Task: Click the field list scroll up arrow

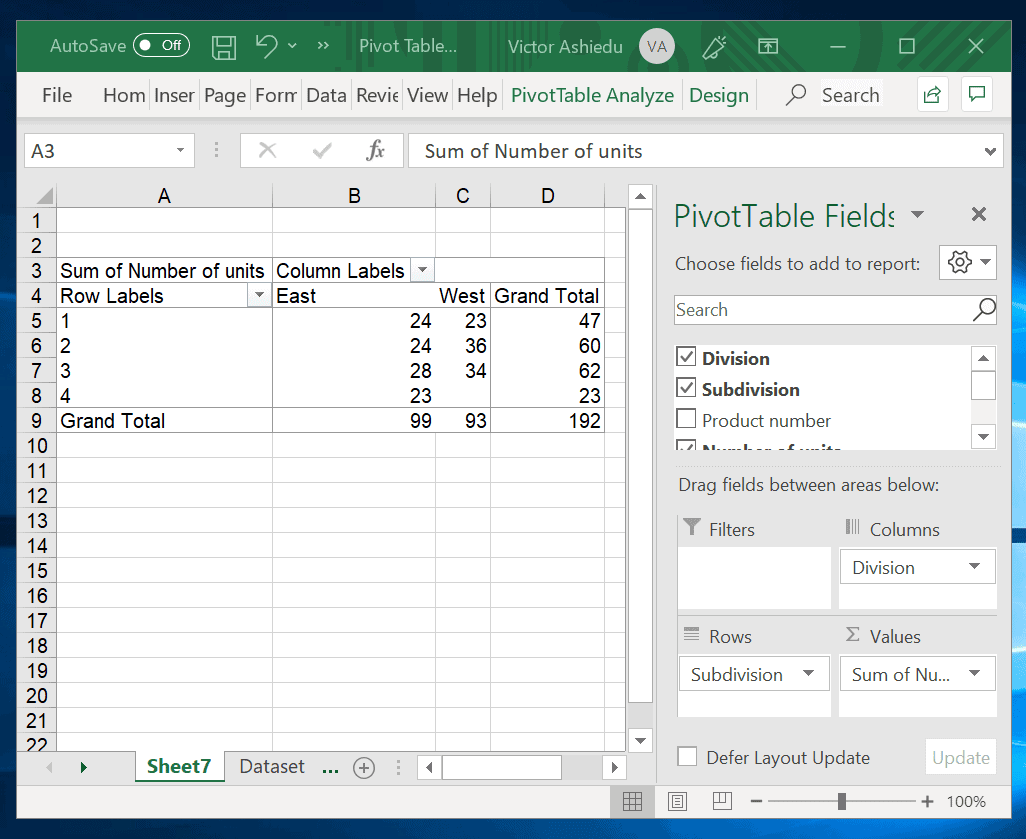Action: click(x=983, y=358)
